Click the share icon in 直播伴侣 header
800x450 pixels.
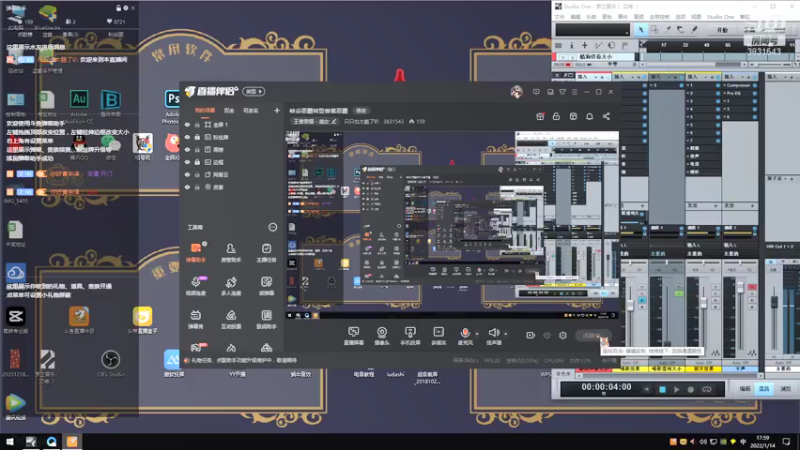click(x=606, y=116)
